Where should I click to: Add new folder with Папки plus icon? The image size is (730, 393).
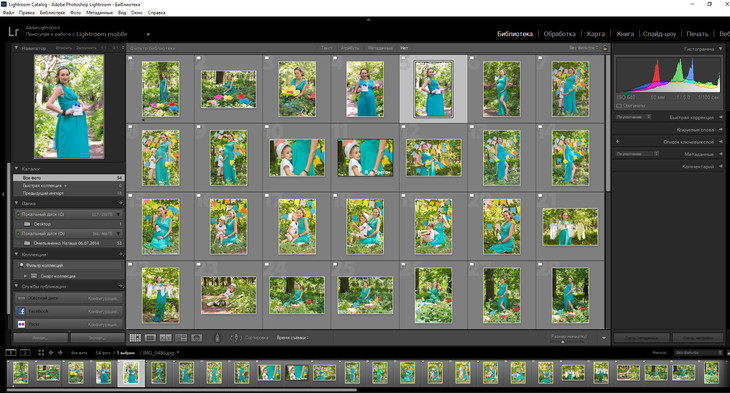point(121,203)
